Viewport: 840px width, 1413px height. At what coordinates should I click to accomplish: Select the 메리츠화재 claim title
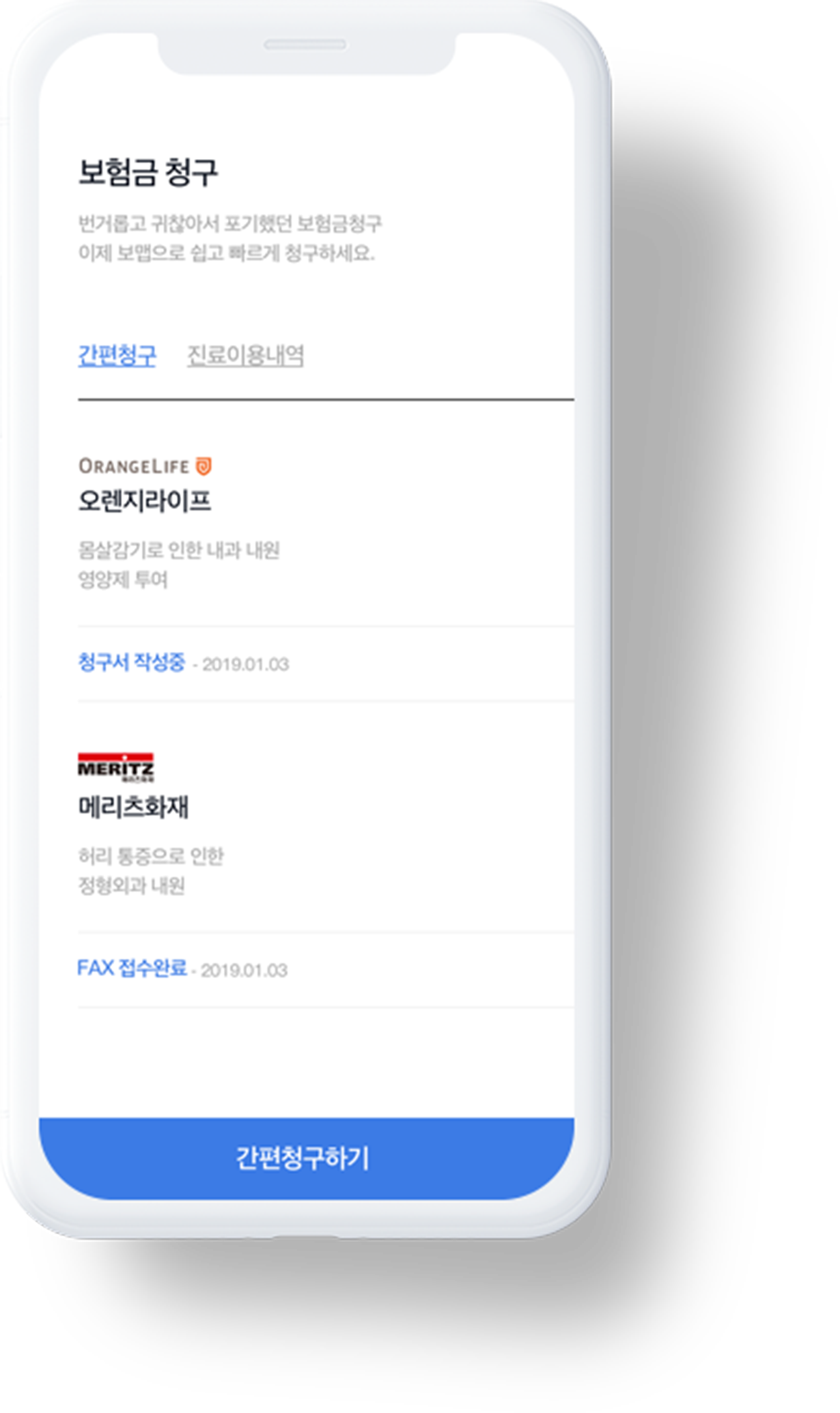pyautogui.click(x=133, y=807)
